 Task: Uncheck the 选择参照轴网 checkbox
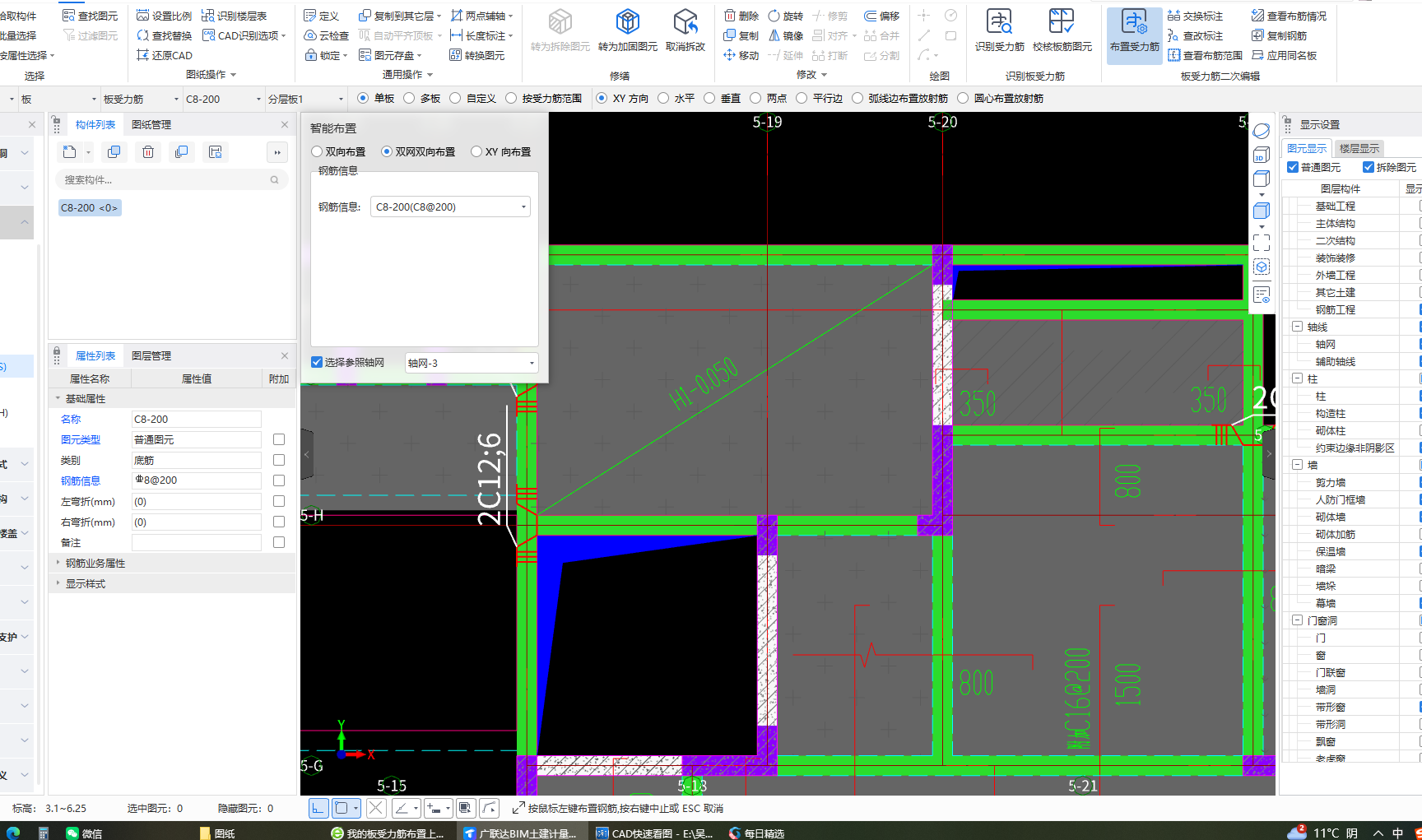(x=317, y=363)
